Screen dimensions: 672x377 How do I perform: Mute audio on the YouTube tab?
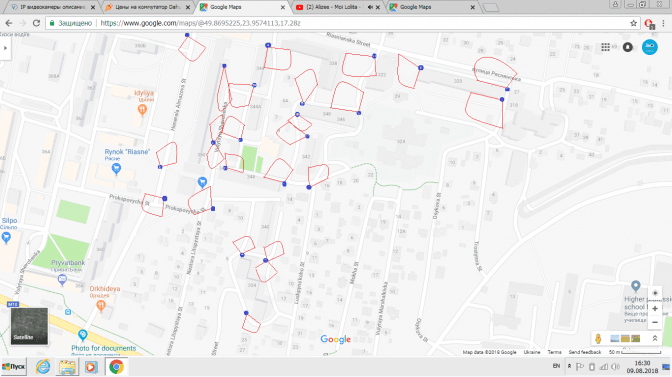click(x=370, y=7)
